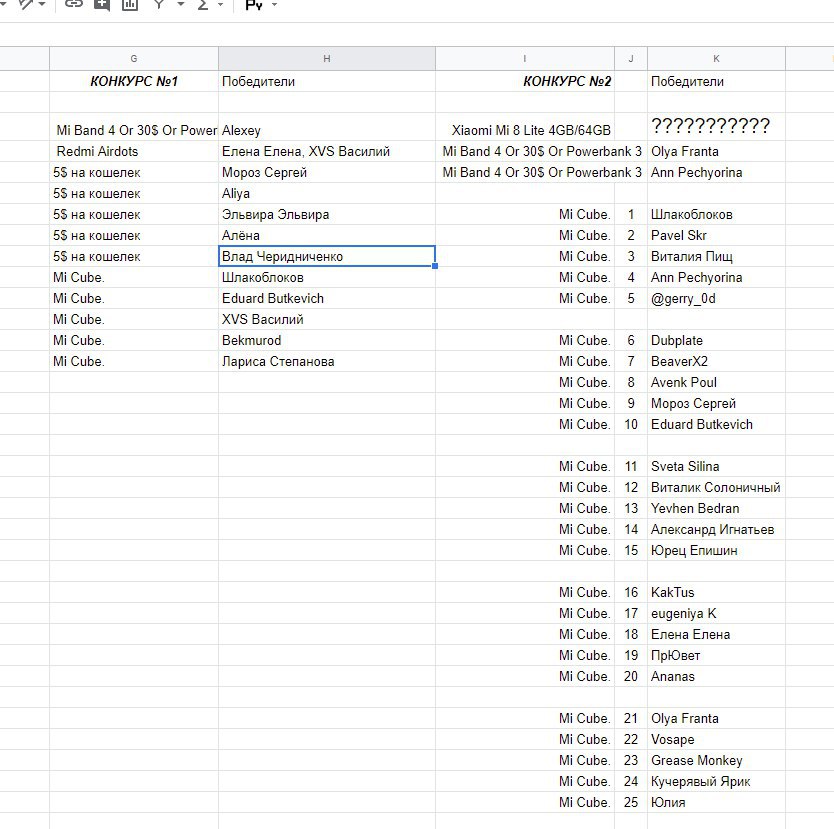
Task: Select the column G header
Action: pos(134,59)
